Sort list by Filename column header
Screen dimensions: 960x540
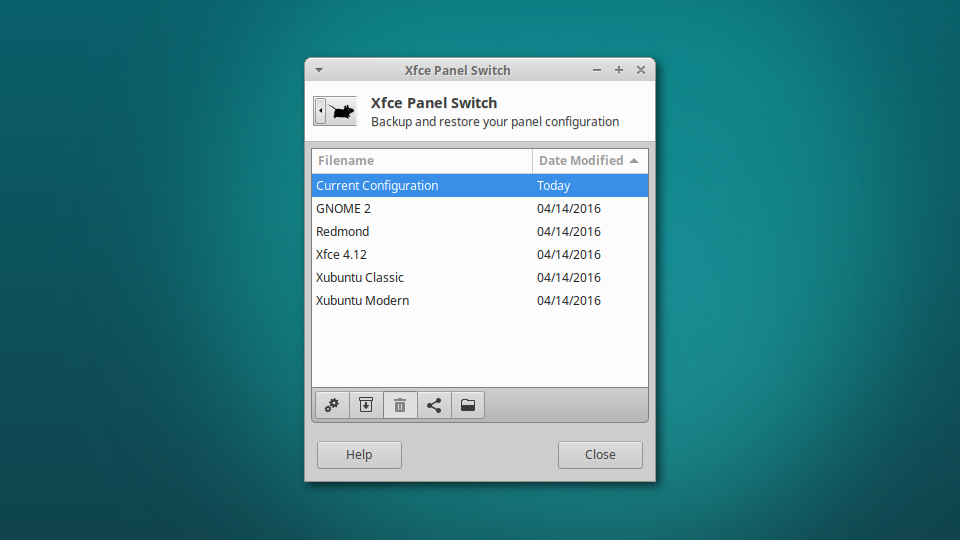pos(422,160)
